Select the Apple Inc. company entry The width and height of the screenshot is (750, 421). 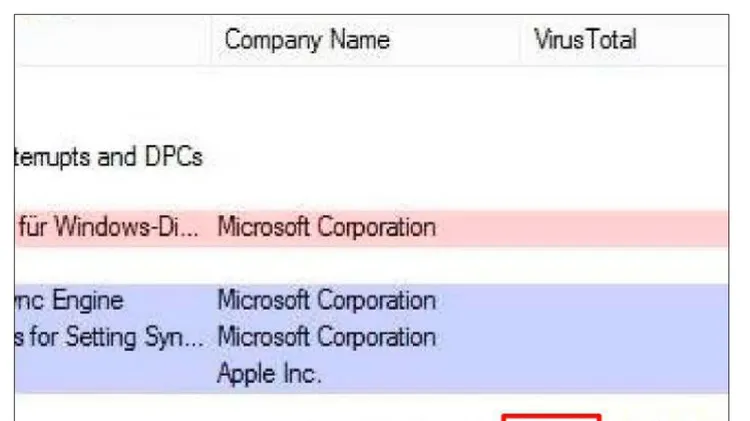pos(269,374)
